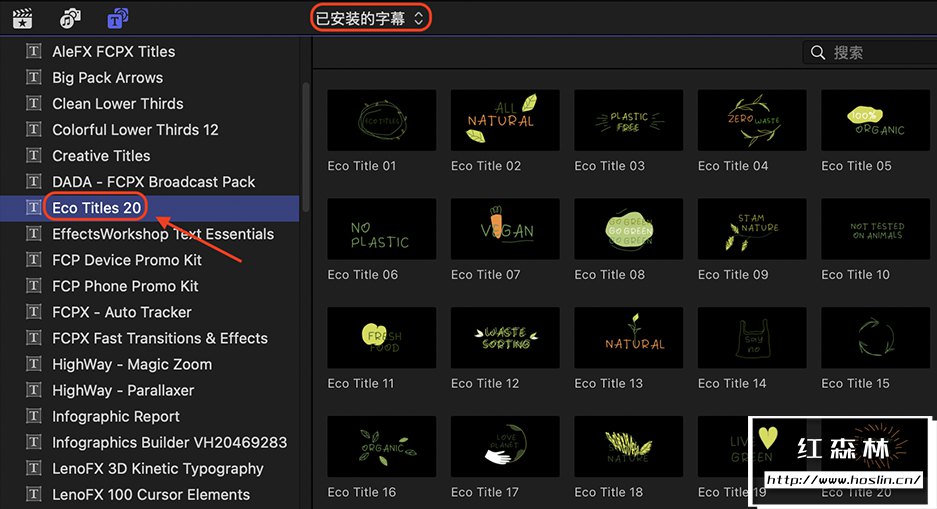The width and height of the screenshot is (937, 509).
Task: Click the title icon beside Clean Lower Thirds
Action: tap(33, 103)
